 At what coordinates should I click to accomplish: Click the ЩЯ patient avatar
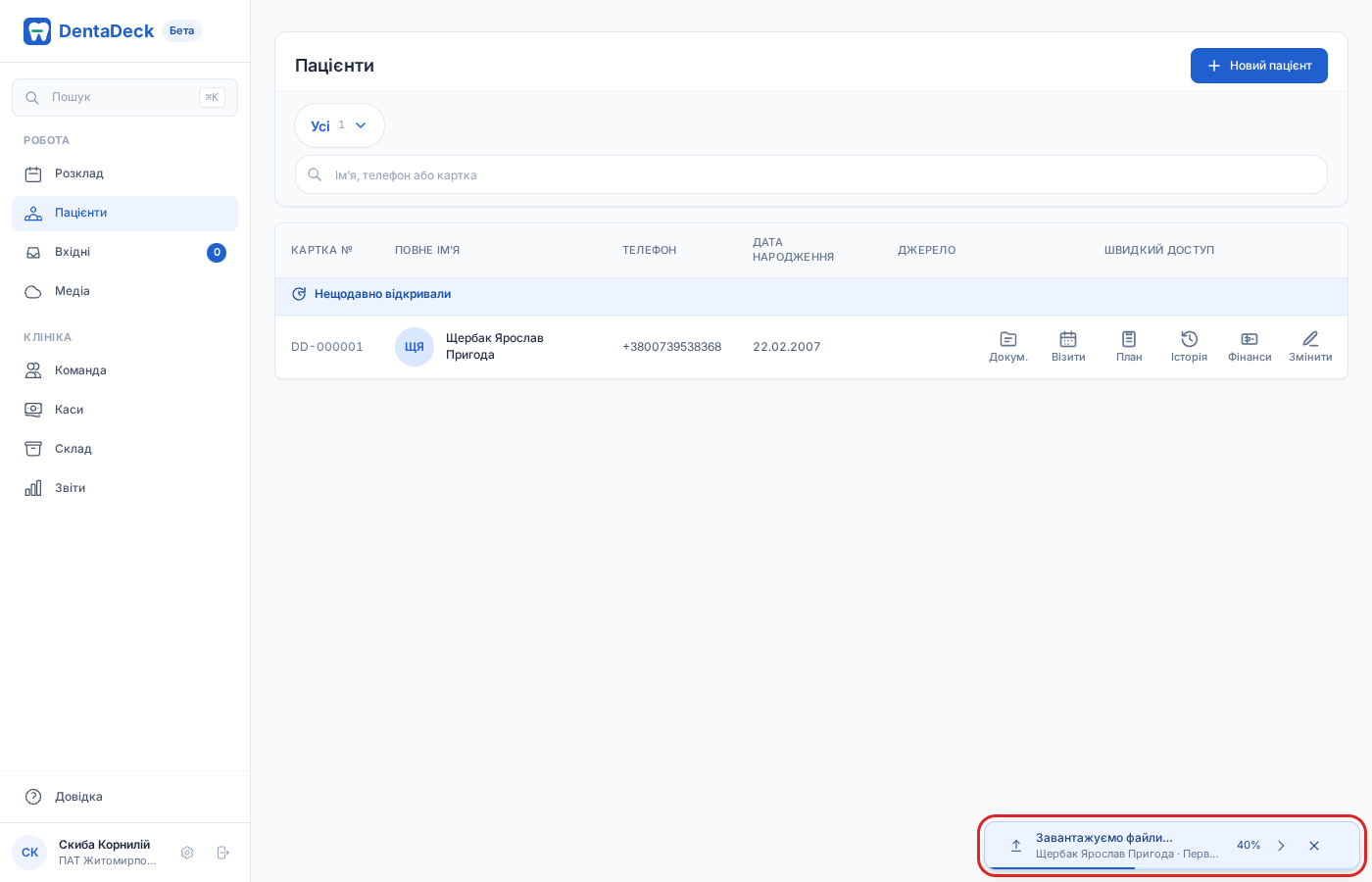pos(415,347)
